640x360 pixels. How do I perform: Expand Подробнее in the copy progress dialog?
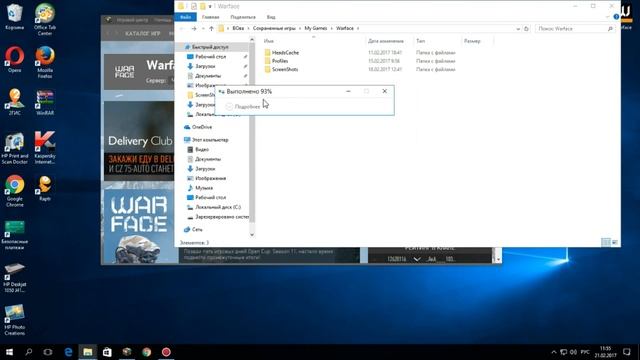[243, 107]
